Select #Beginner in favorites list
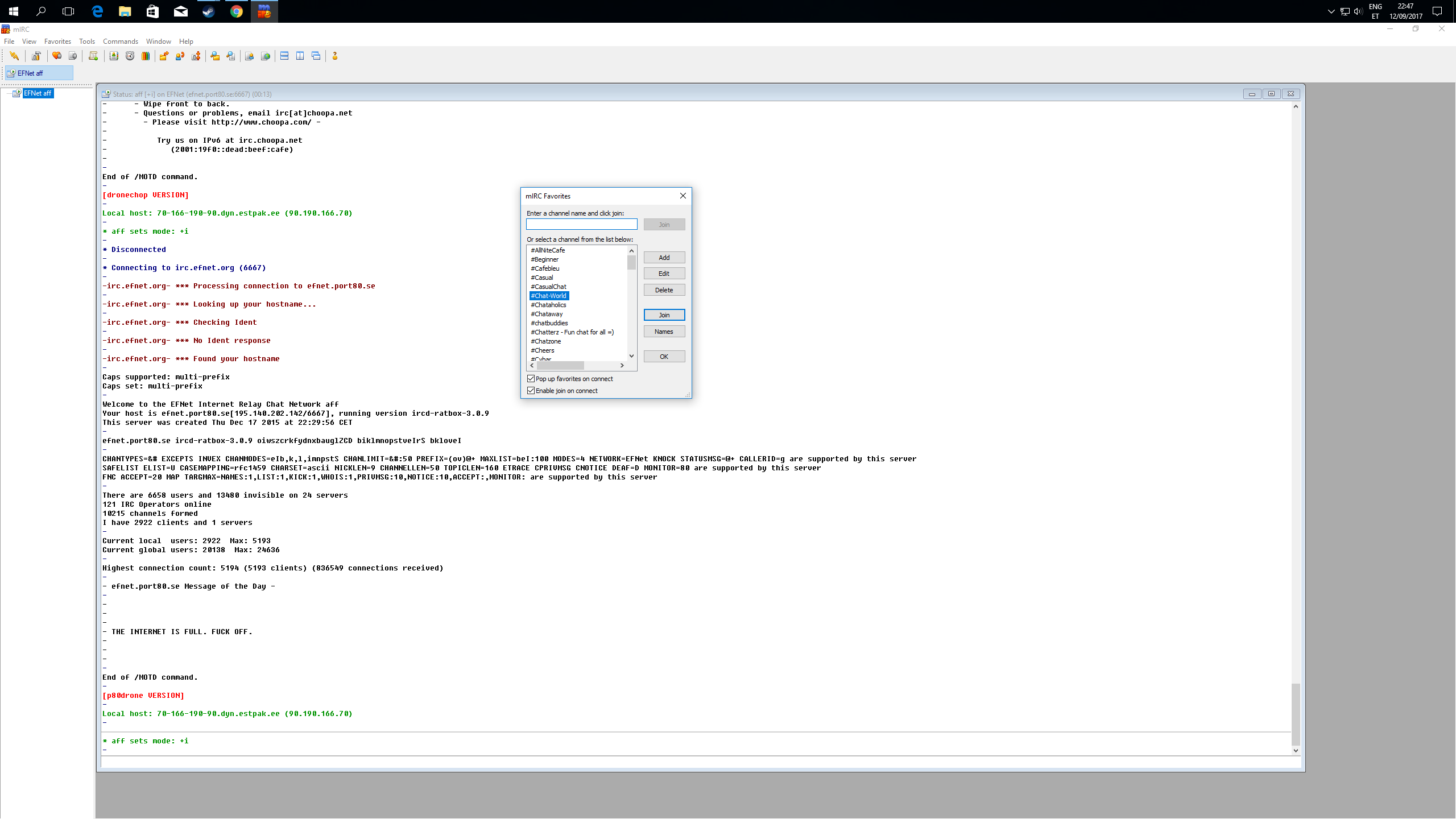1456x819 pixels. click(x=544, y=259)
